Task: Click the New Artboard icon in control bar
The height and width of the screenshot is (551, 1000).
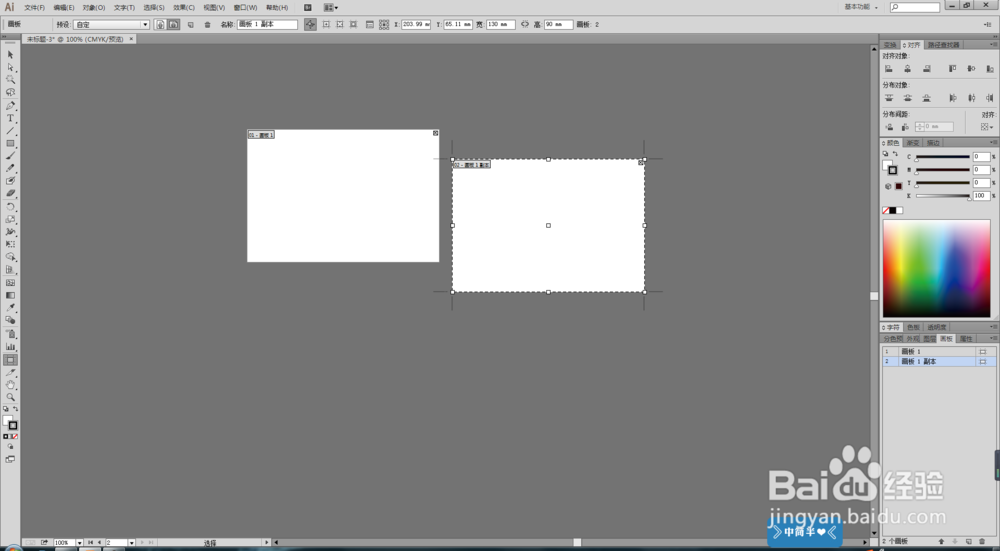Action: coord(190,24)
